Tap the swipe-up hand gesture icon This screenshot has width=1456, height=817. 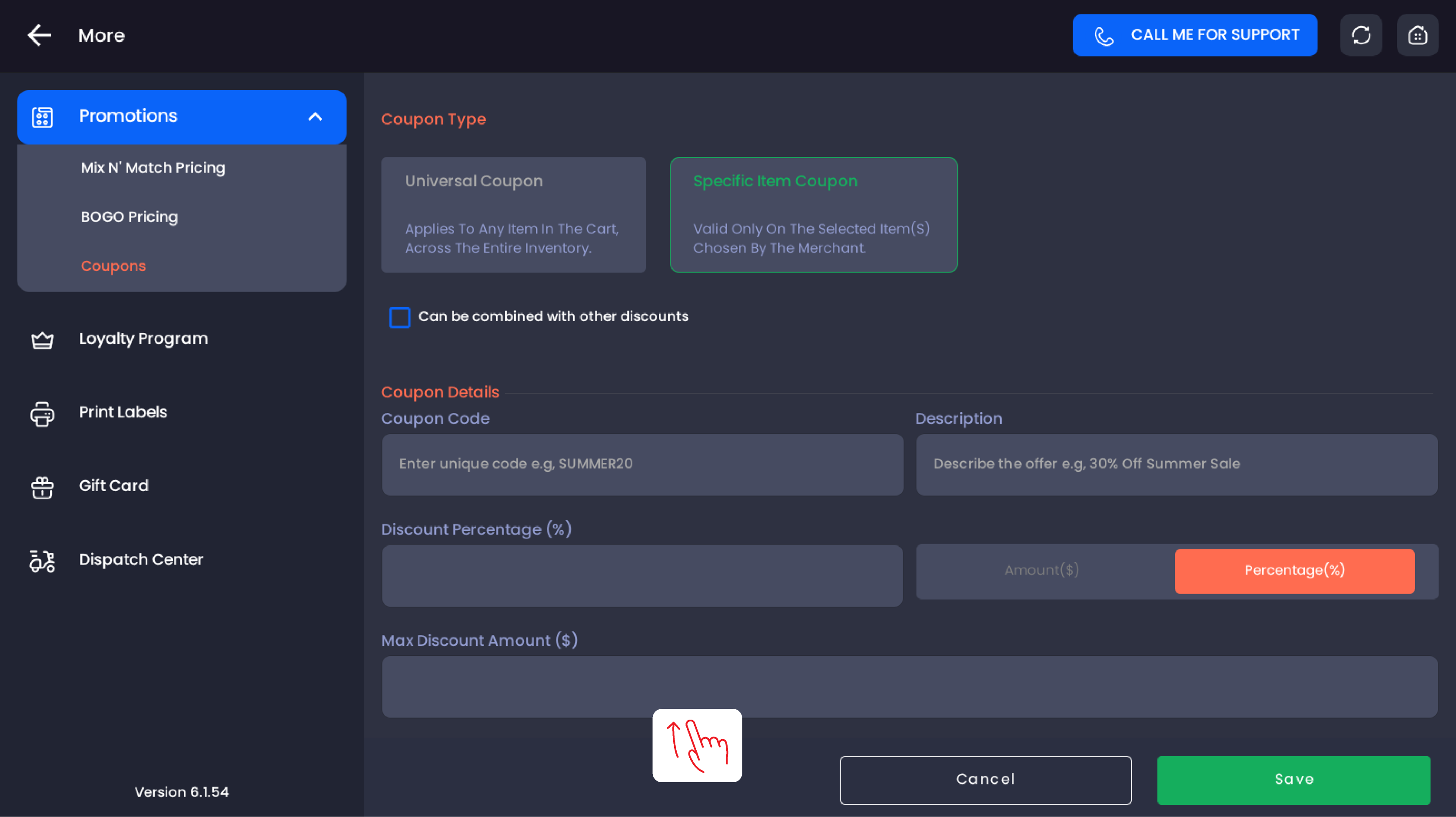697,745
